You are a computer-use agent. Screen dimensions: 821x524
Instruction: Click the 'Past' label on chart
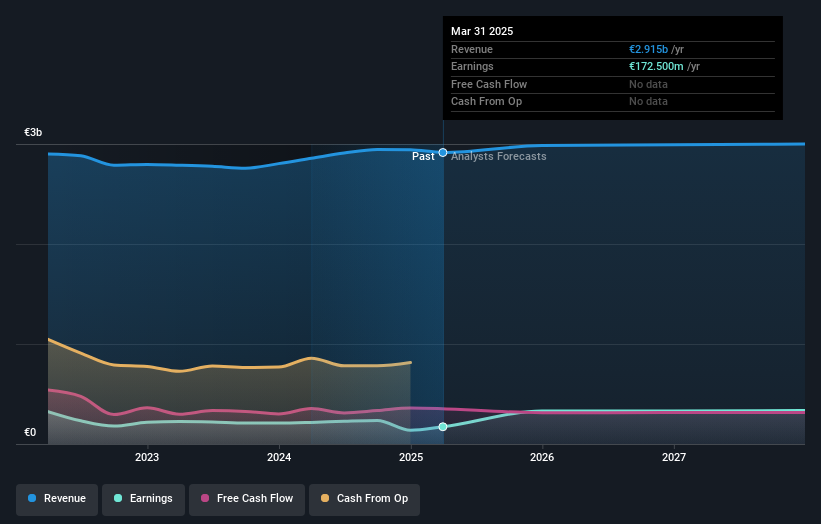coord(423,157)
